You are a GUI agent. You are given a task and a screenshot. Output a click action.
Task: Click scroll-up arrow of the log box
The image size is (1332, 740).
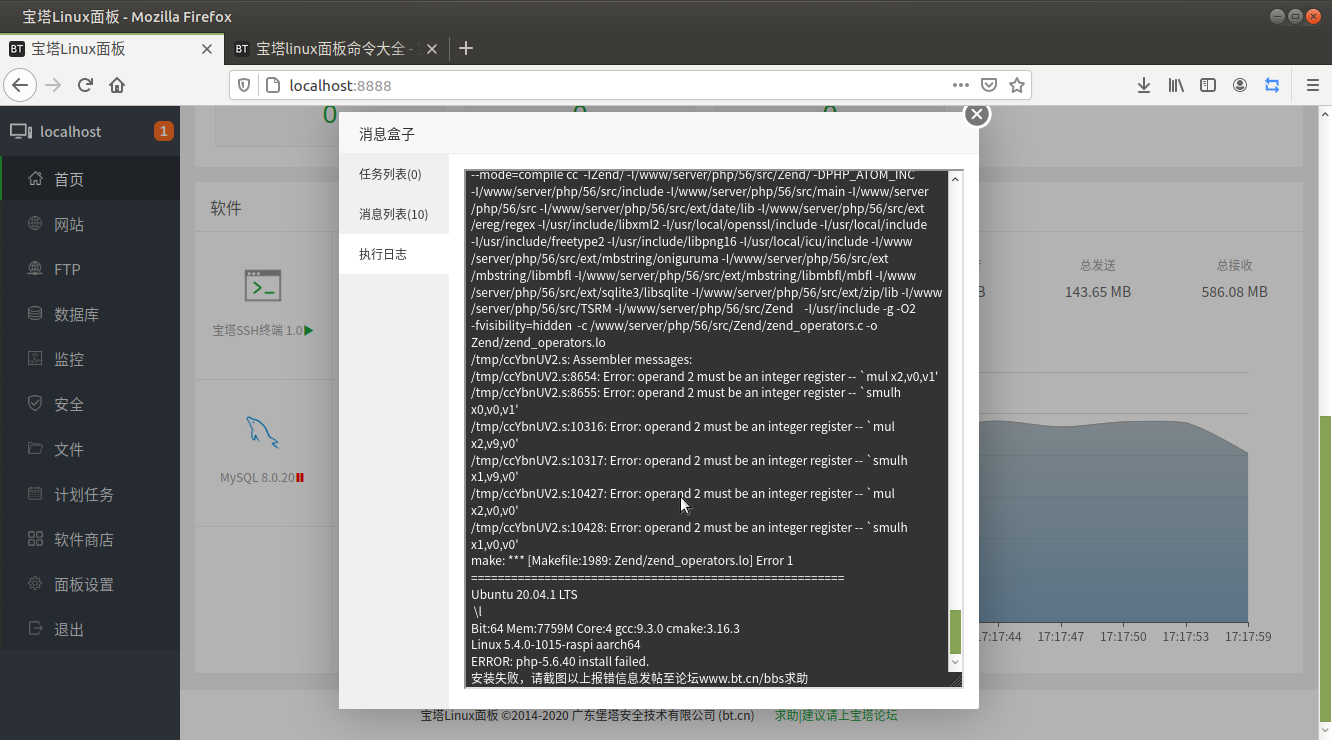955,179
